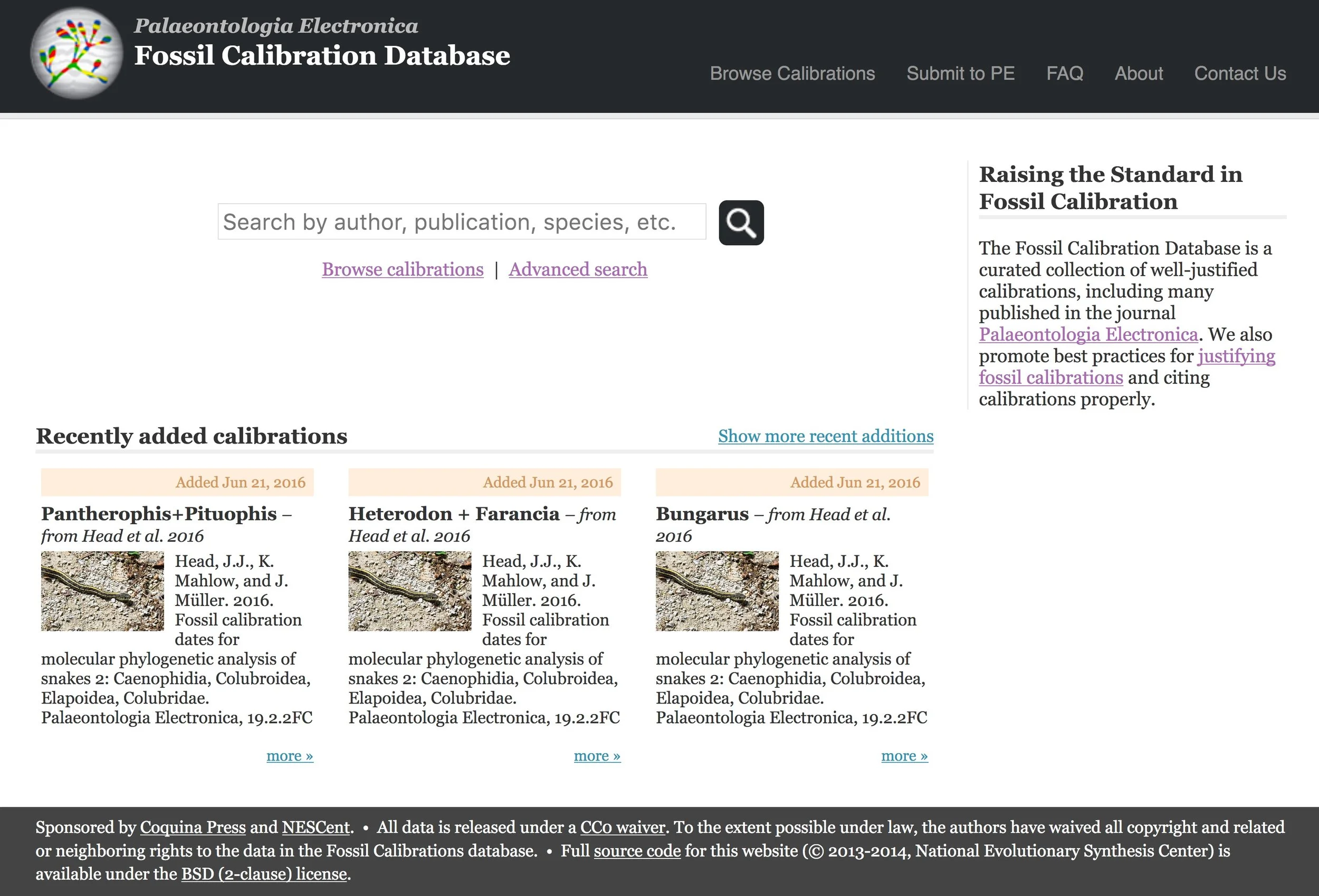This screenshot has width=1319, height=896.
Task: Open the CC0 waiver footer link
Action: coord(622,827)
